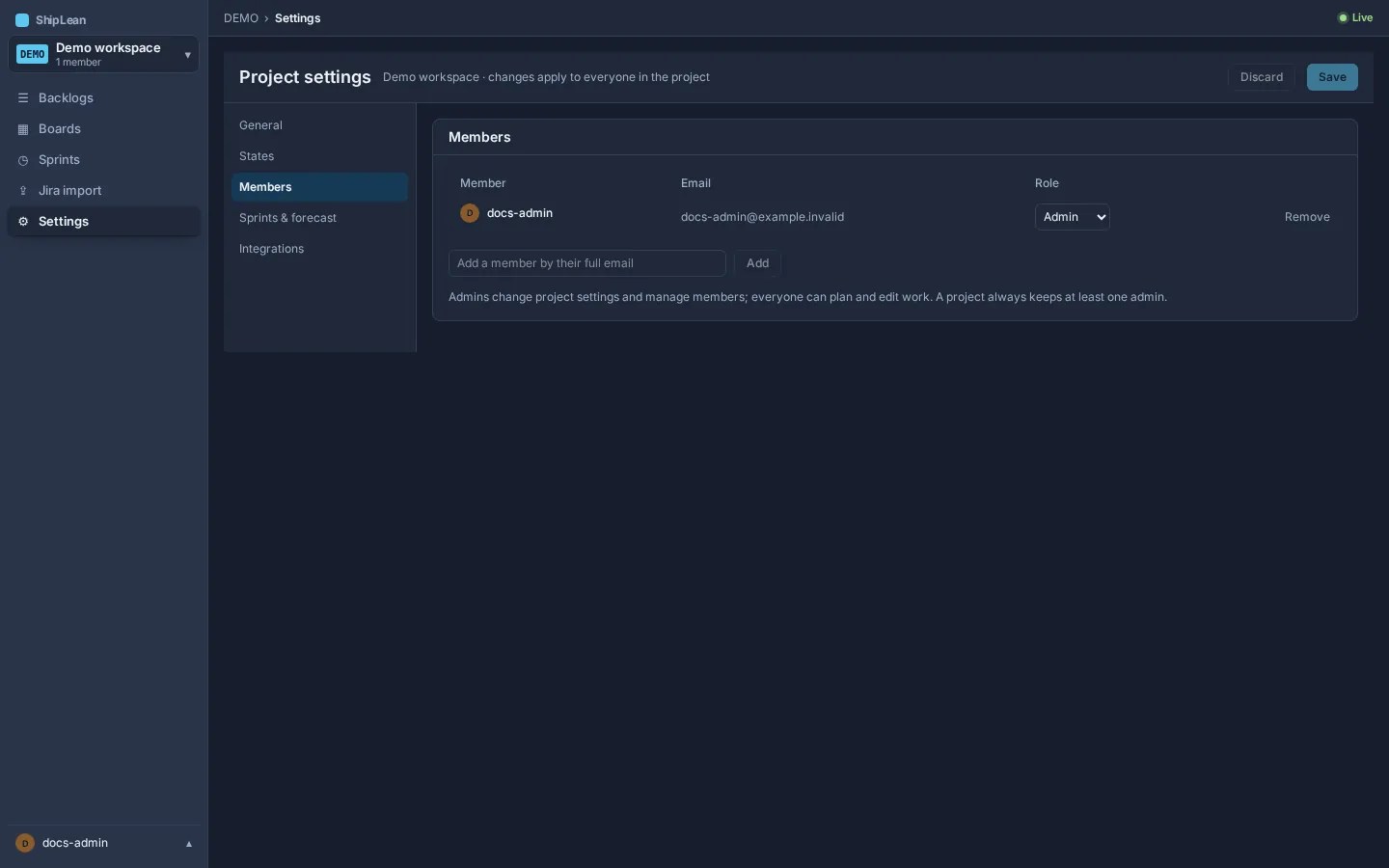Click the Project settings heading
This screenshot has height=868, width=1389.
point(305,77)
